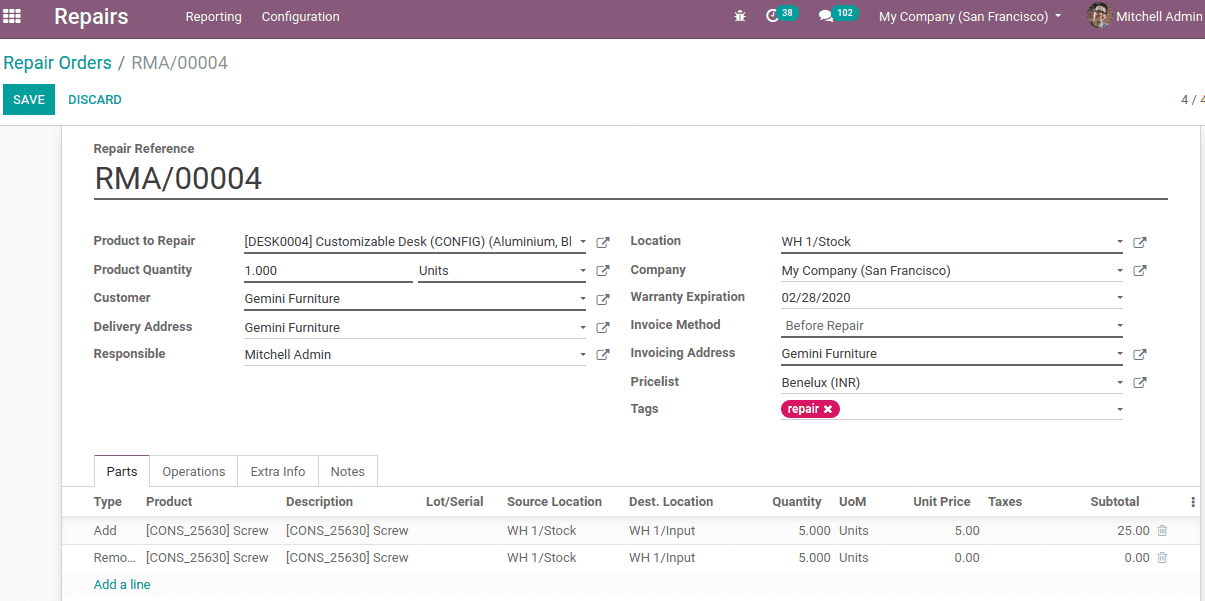The image size is (1205, 601).
Task: Click Mitchell Admin avatar picture
Action: pyautogui.click(x=1099, y=16)
